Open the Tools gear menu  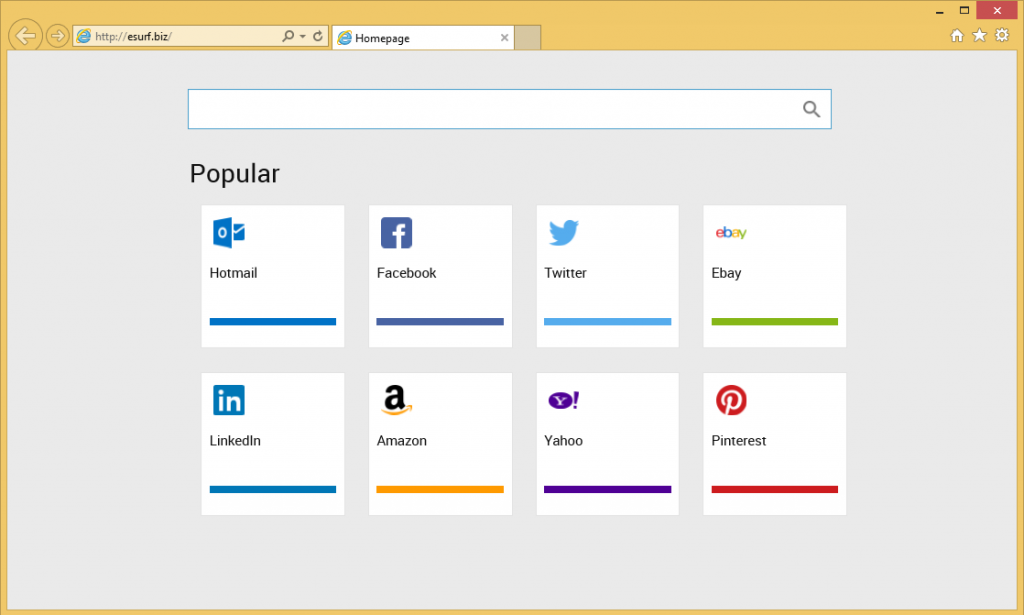pyautogui.click(x=1002, y=36)
